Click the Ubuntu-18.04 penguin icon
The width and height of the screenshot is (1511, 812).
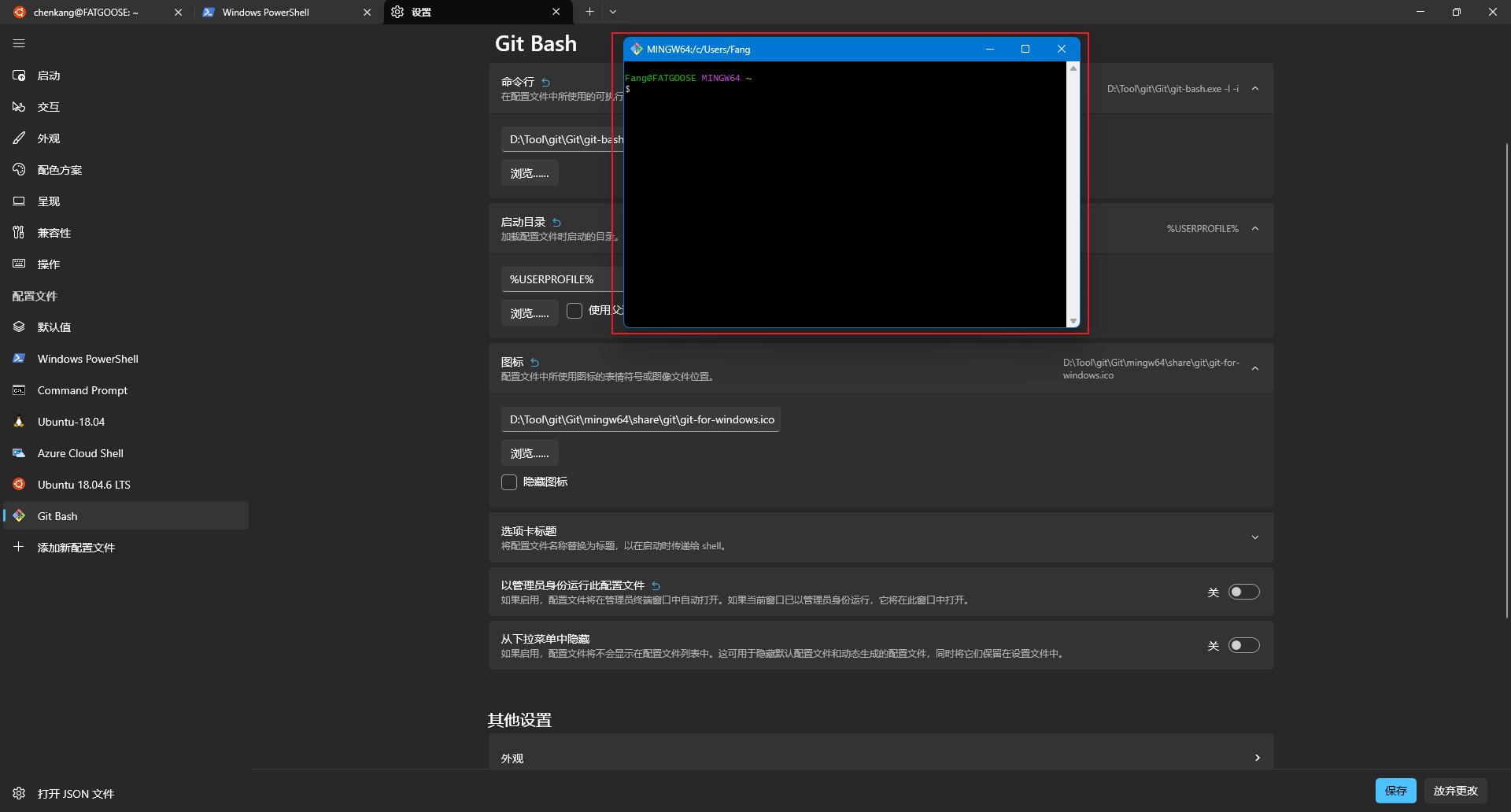[19, 422]
